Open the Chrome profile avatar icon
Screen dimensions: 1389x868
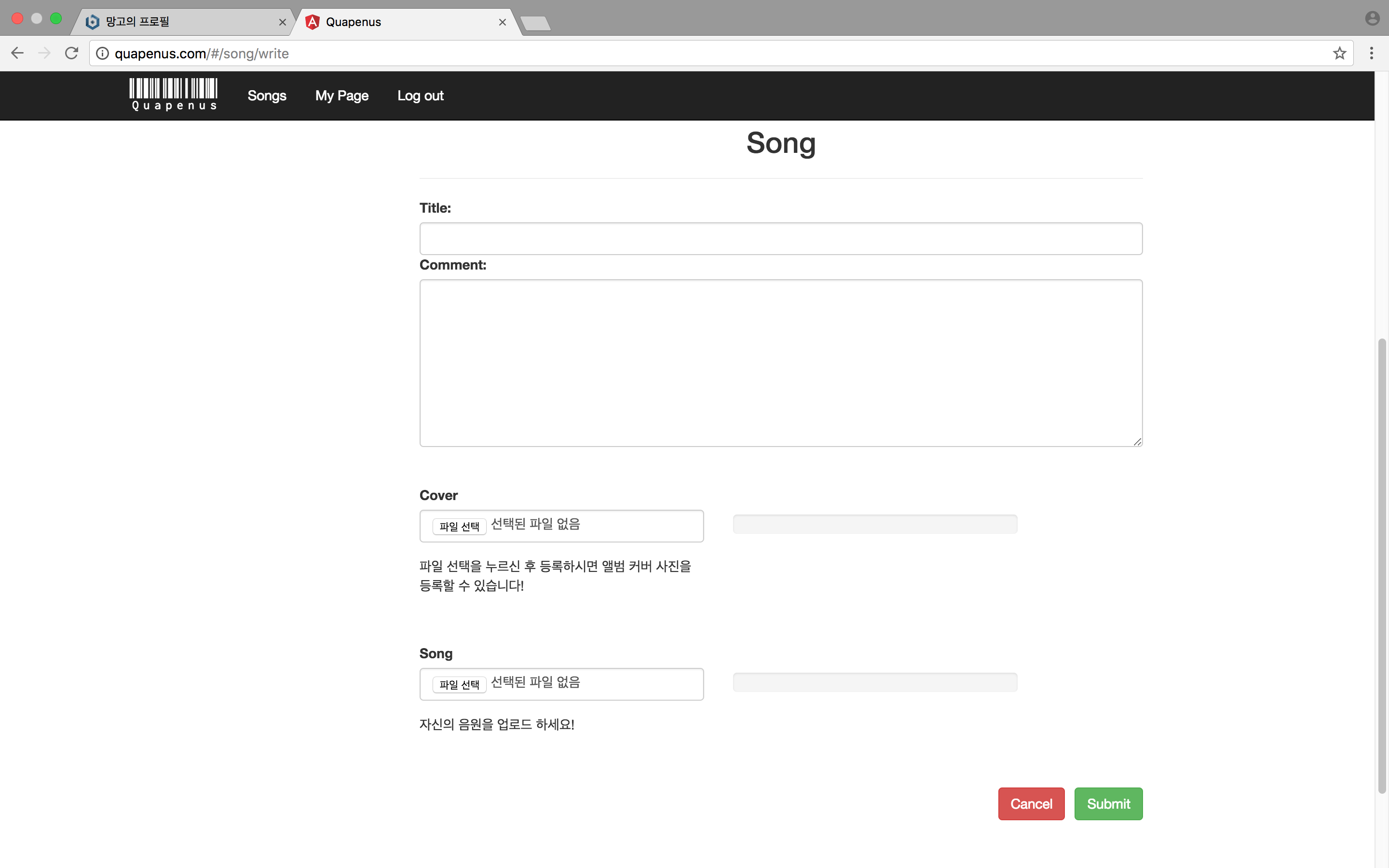coord(1372,19)
